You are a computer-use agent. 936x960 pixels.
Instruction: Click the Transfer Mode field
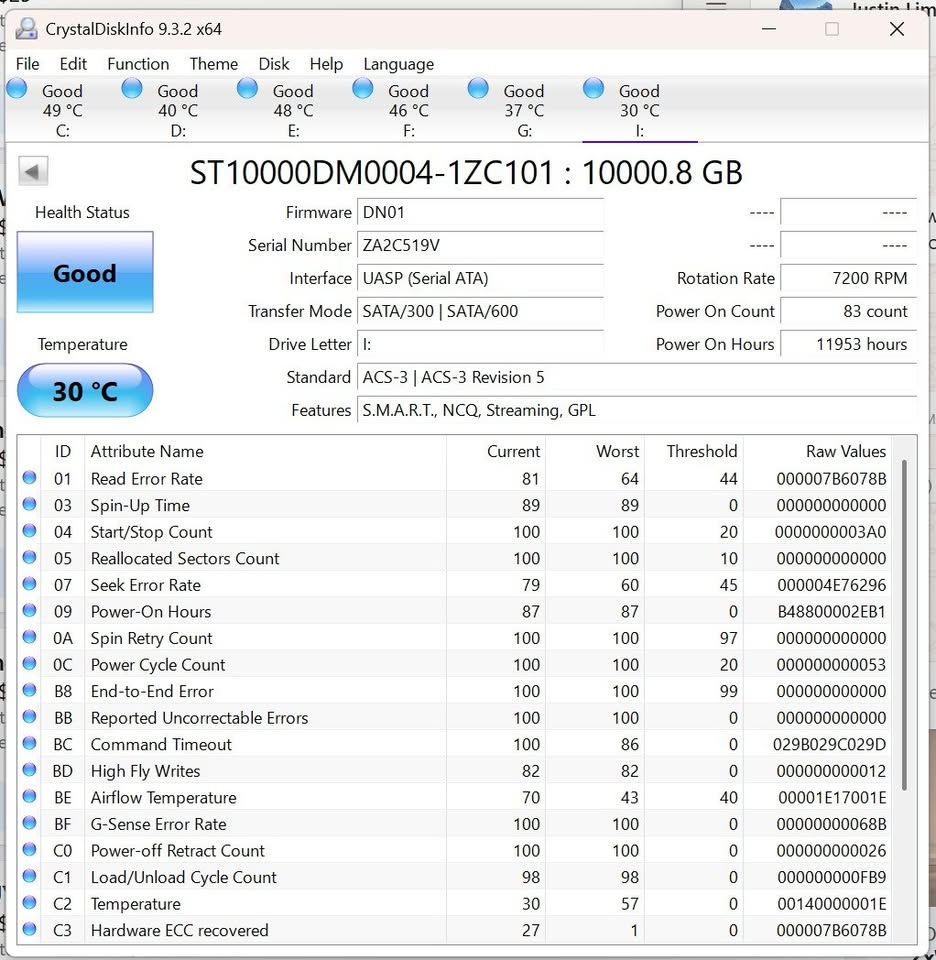[481, 312]
